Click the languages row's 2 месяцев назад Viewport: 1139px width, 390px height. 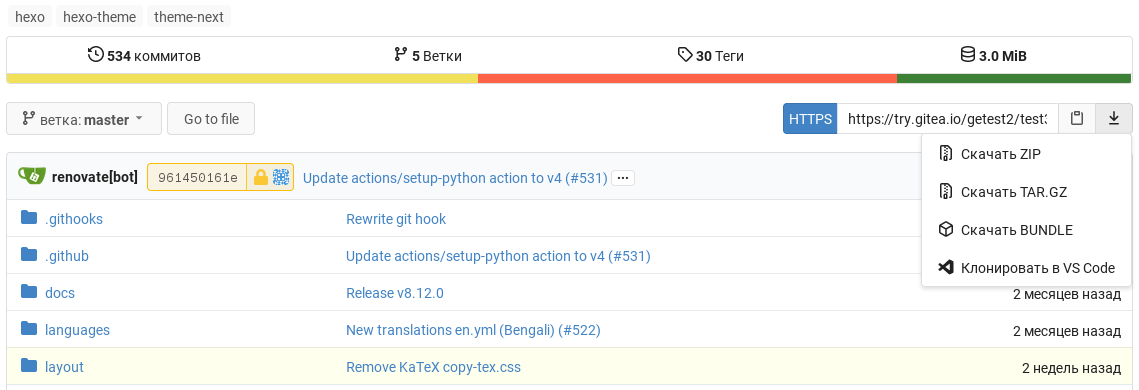coord(1066,330)
